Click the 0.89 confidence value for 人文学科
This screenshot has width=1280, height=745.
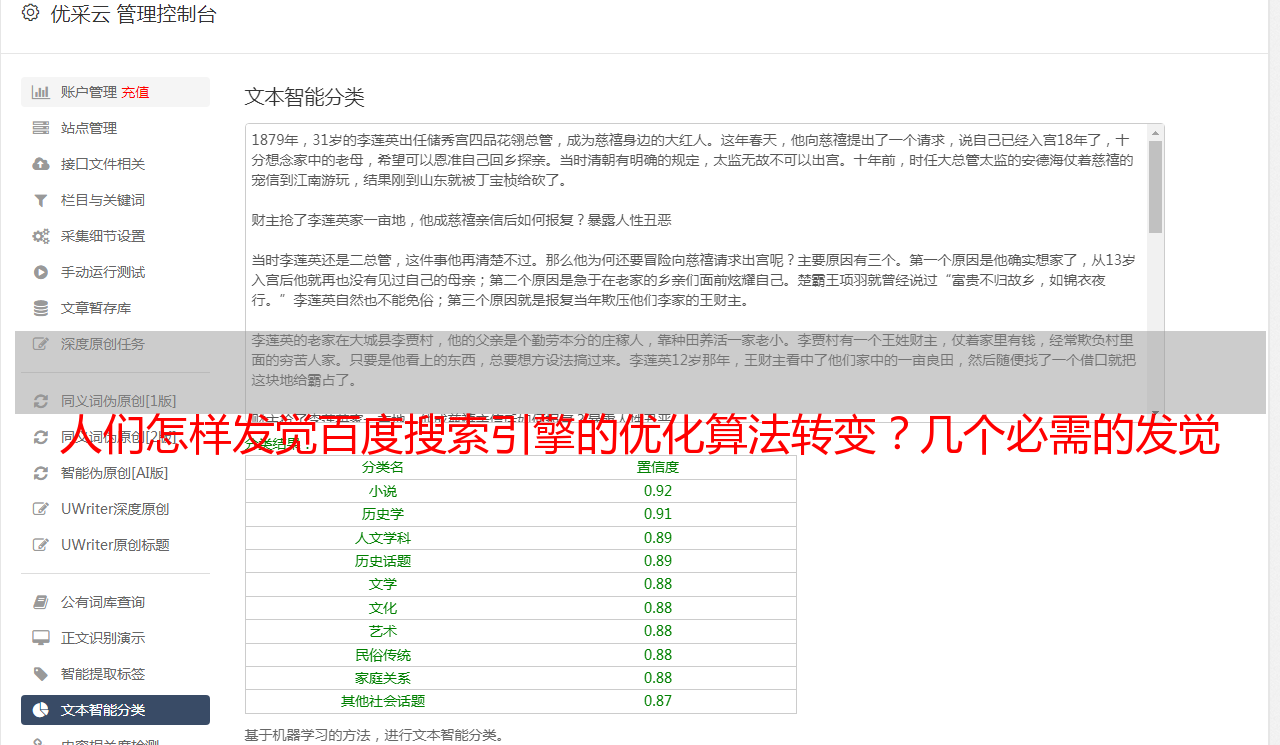click(658, 538)
